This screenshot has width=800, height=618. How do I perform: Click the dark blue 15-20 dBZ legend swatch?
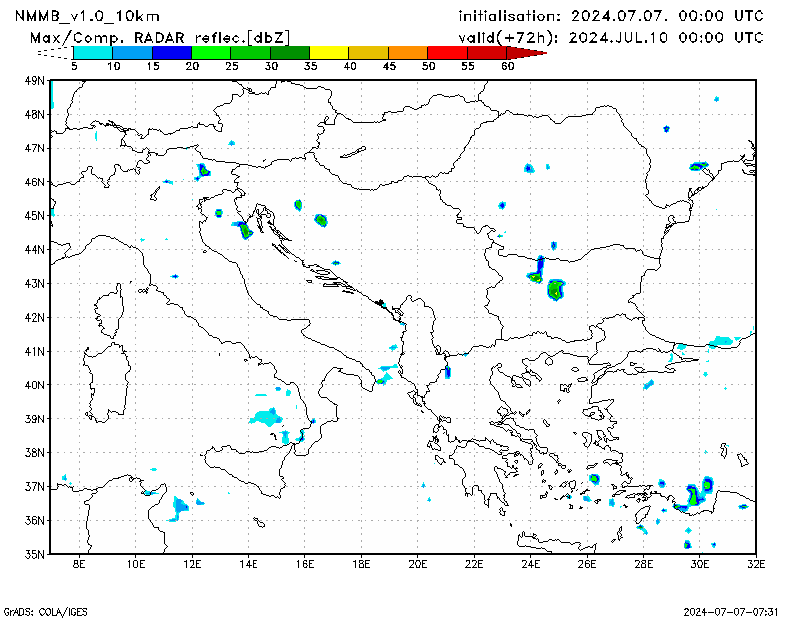[171, 51]
